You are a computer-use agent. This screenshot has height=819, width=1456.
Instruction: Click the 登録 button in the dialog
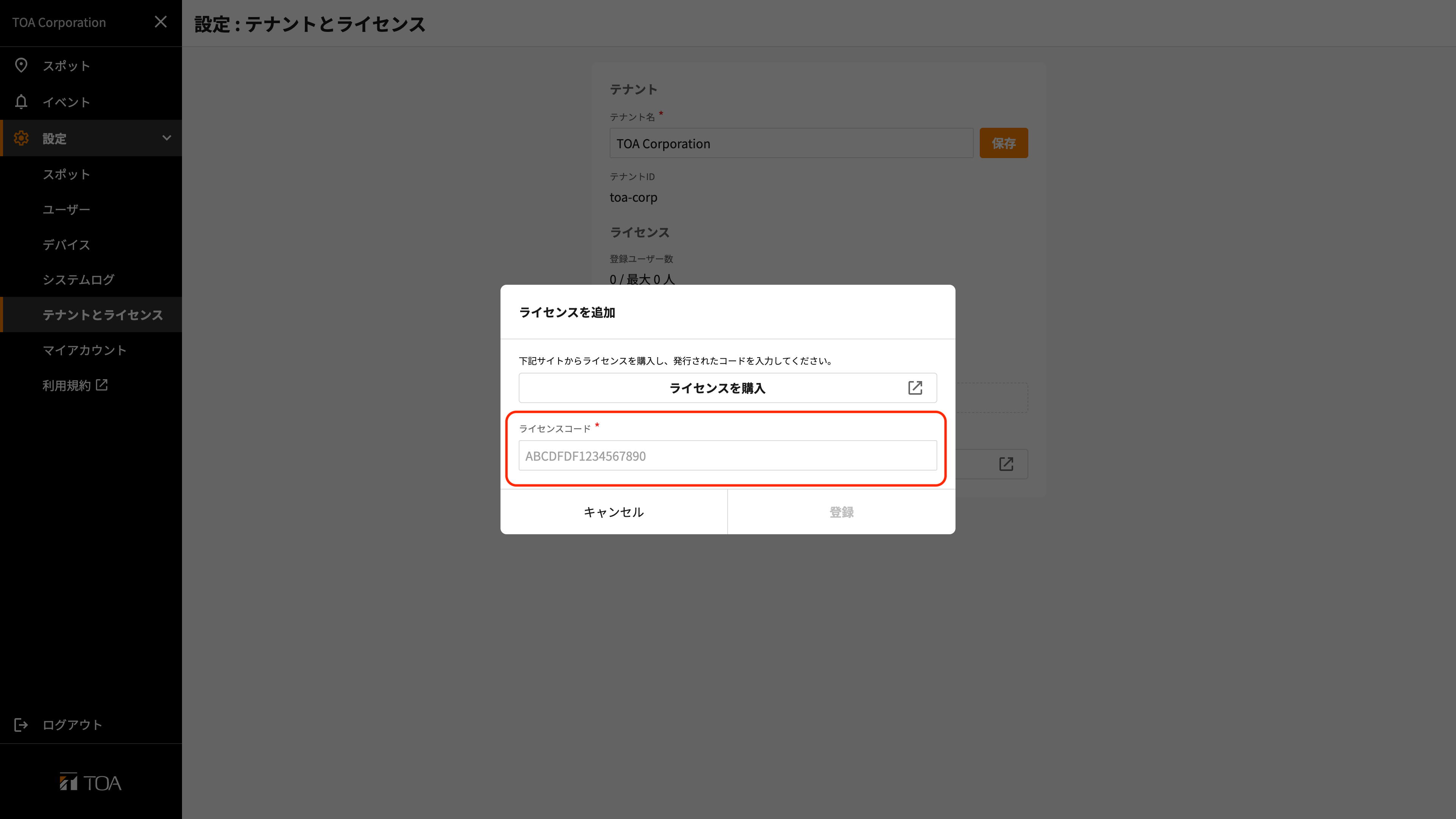pos(842,511)
